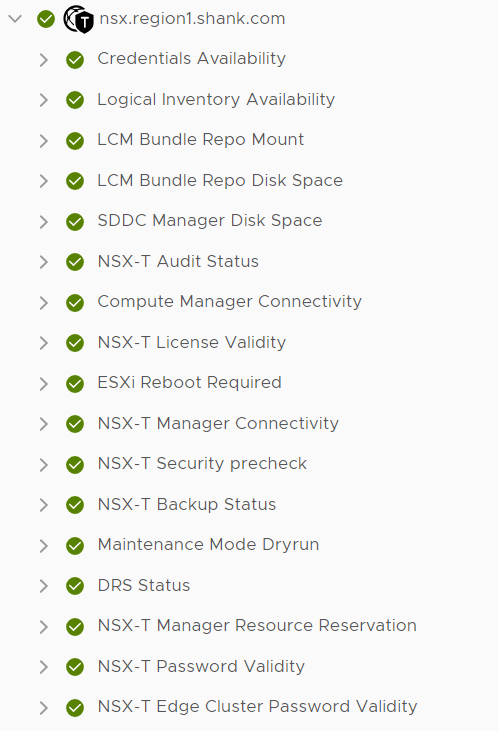Click green check icon for Credentials Availability
Viewport: 498px width, 731px height.
[x=75, y=60]
